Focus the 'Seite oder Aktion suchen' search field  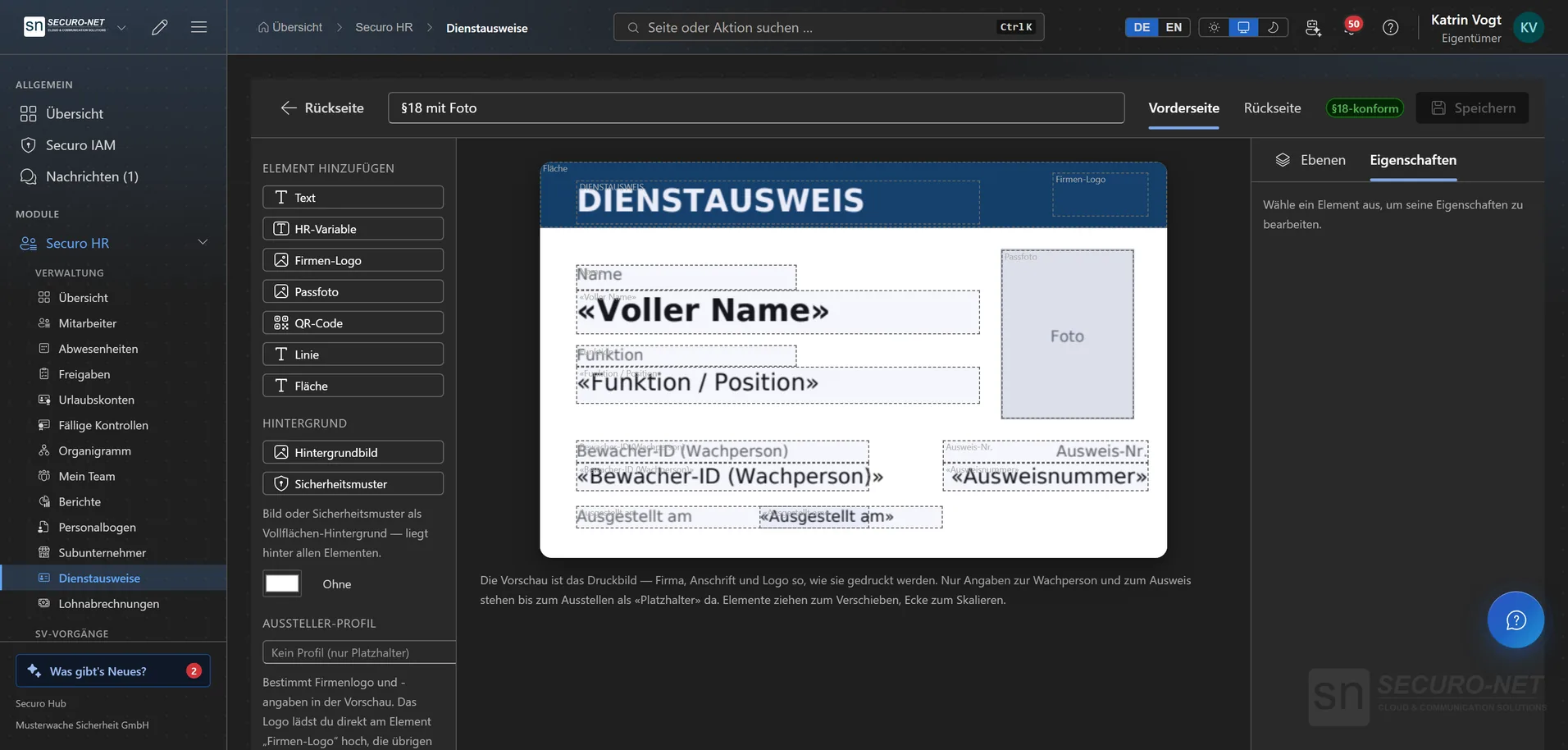(x=828, y=27)
